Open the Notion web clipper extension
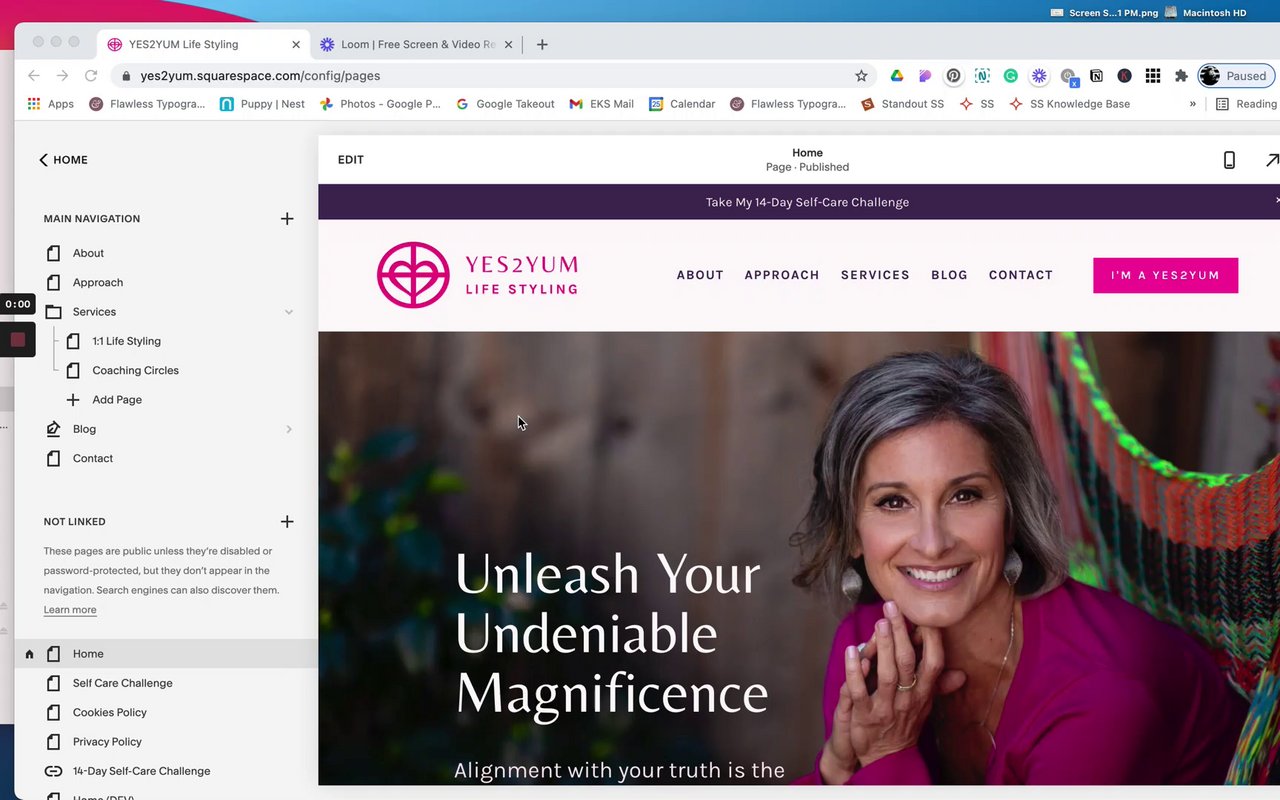Screen dimensions: 1280x800 [x=1096, y=76]
